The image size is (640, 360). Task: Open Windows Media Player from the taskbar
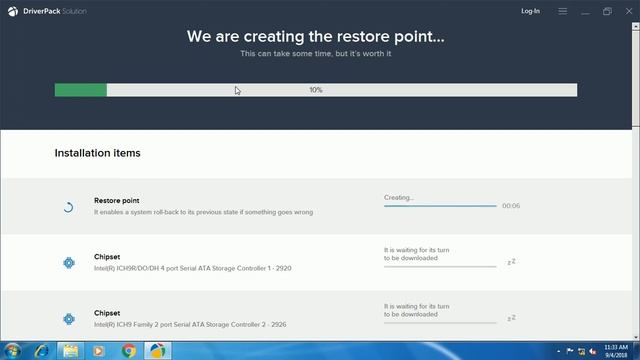tap(98, 351)
